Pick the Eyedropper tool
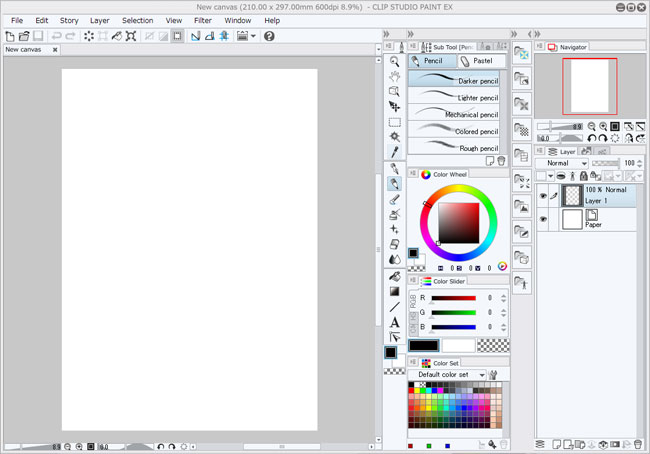This screenshot has width=650, height=454. click(395, 152)
